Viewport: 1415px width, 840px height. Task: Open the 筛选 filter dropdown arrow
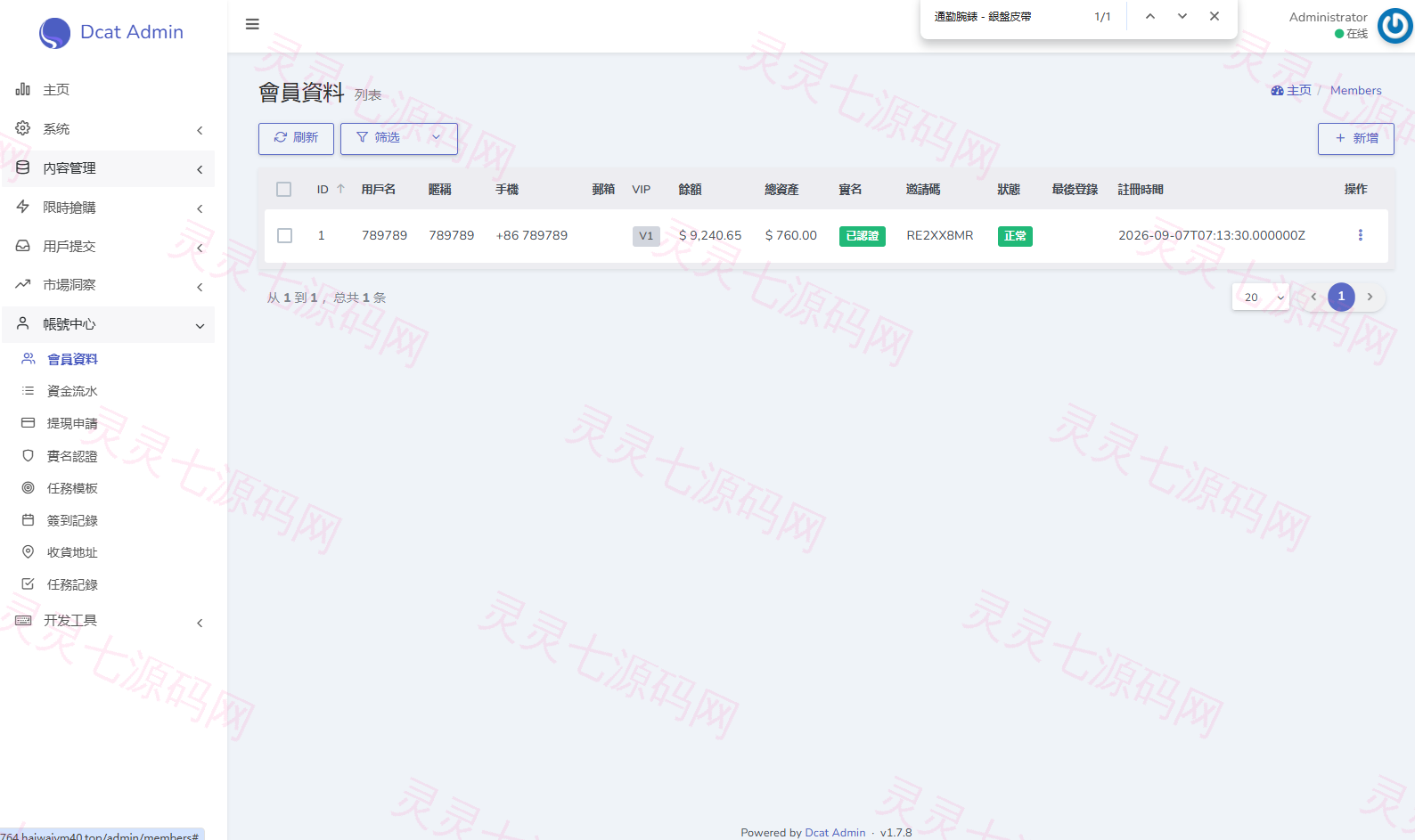[x=436, y=137]
